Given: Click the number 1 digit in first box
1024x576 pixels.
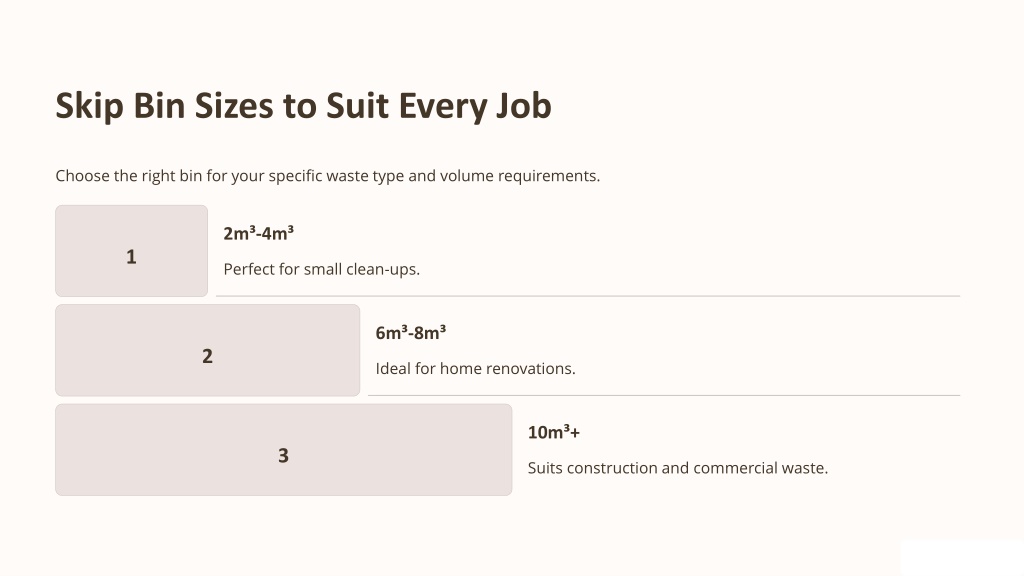Looking at the screenshot, I should (x=131, y=257).
